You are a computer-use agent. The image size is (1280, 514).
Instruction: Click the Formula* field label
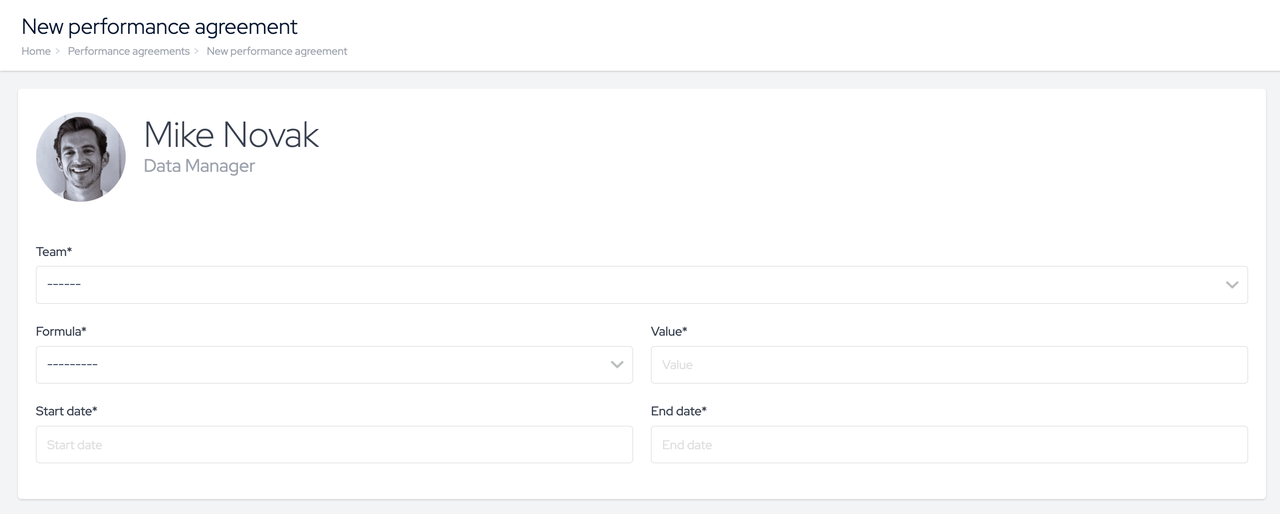click(61, 331)
